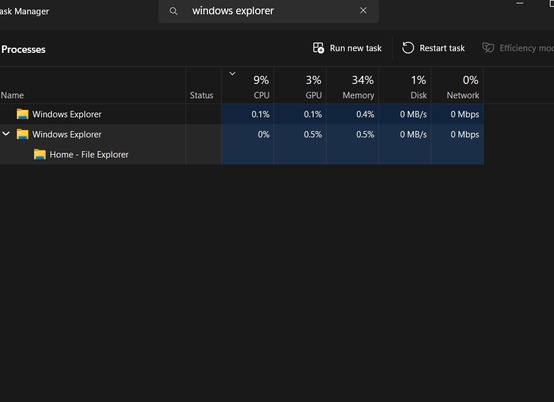Screen dimensions: 554x402
Task: Click the 0.5% Memory value
Action: click(x=365, y=135)
